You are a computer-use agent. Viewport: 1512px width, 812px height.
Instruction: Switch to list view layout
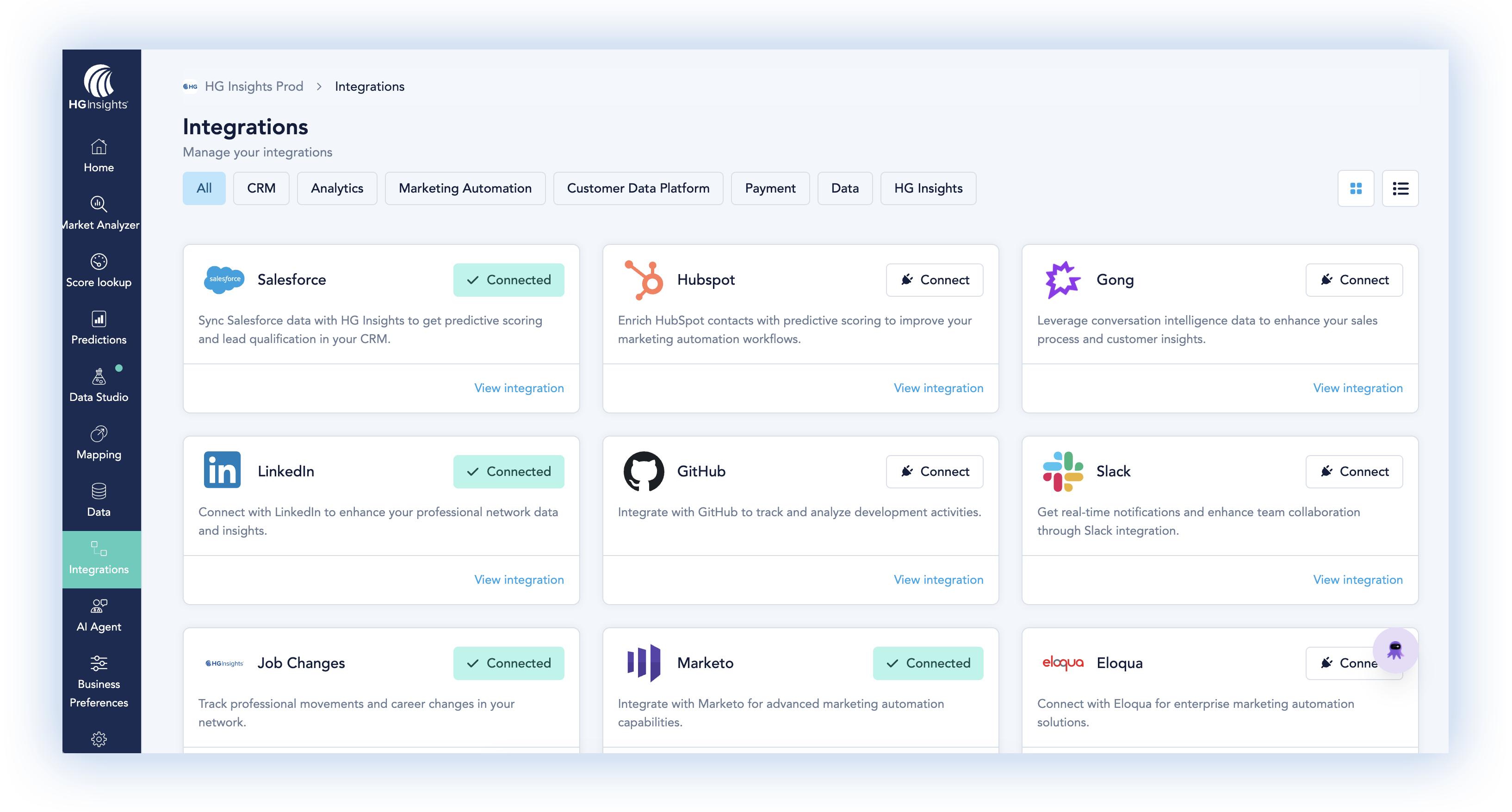[x=1400, y=188]
